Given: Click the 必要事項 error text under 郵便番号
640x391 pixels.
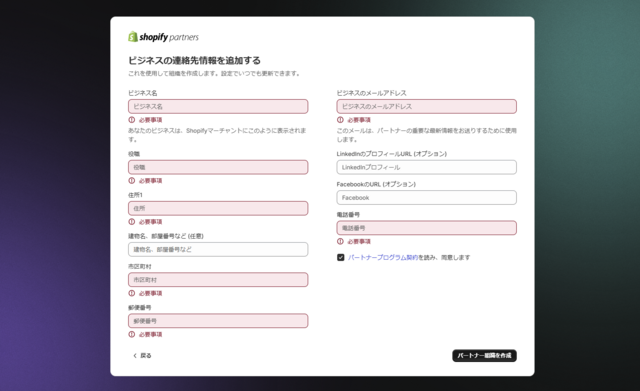Looking at the screenshot, I should pyautogui.click(x=150, y=334).
